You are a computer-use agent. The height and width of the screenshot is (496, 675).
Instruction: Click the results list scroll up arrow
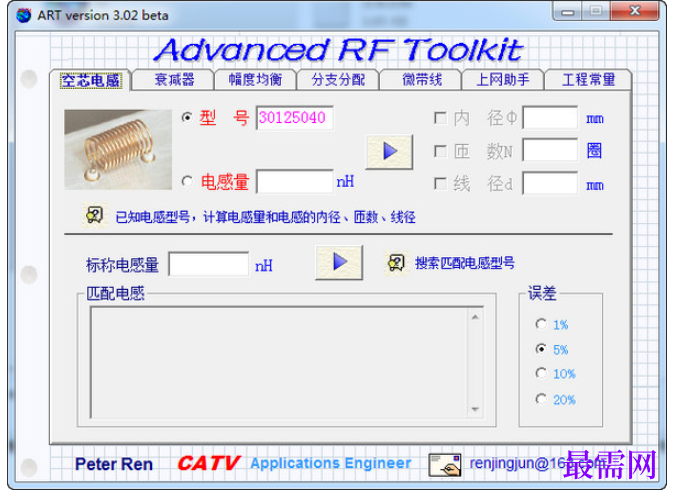pyautogui.click(x=475, y=317)
